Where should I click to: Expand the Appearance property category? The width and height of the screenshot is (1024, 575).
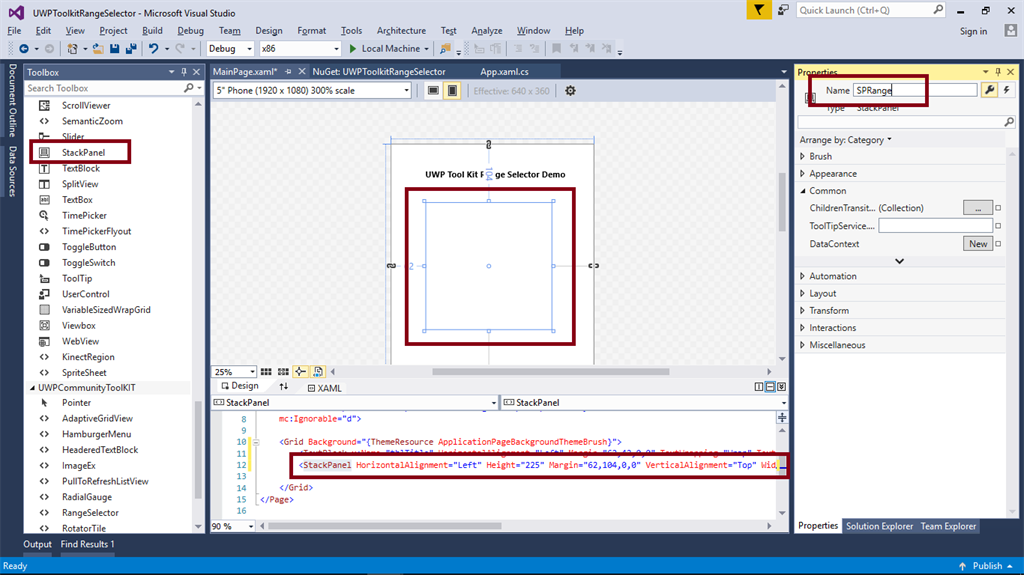(x=803, y=173)
